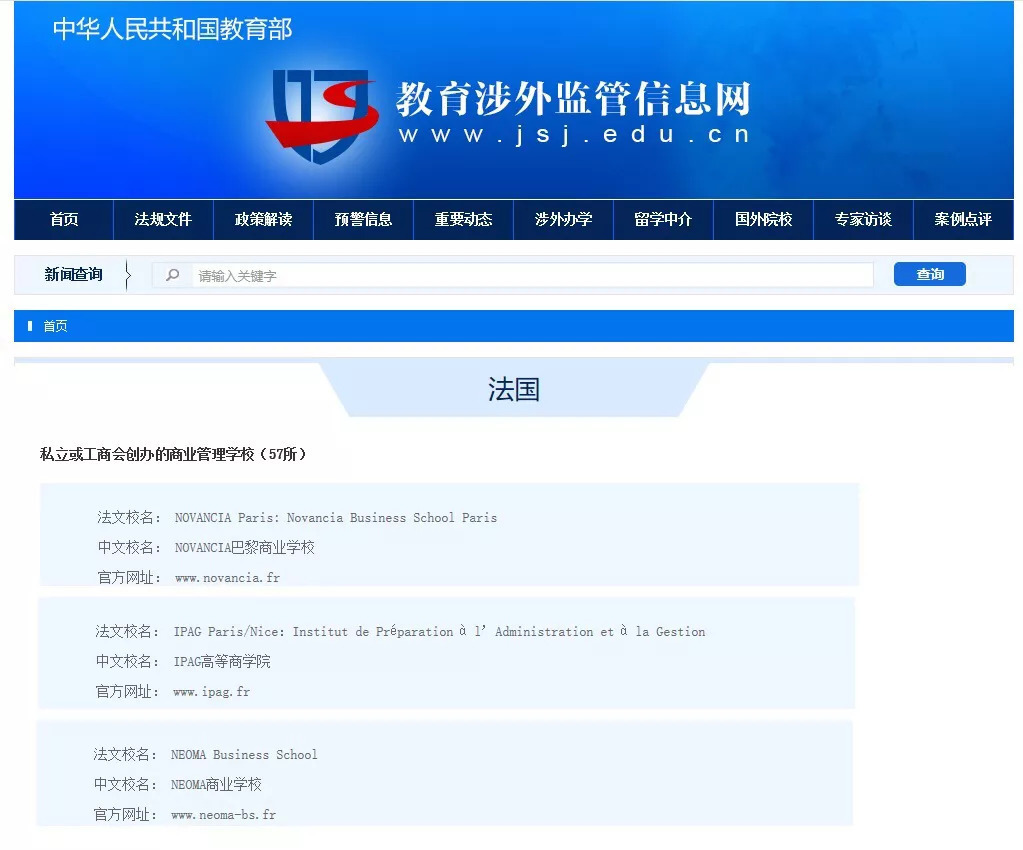Click 首页 in the breadcrumb bar
Image resolution: width=1023 pixels, height=850 pixels.
click(x=55, y=325)
